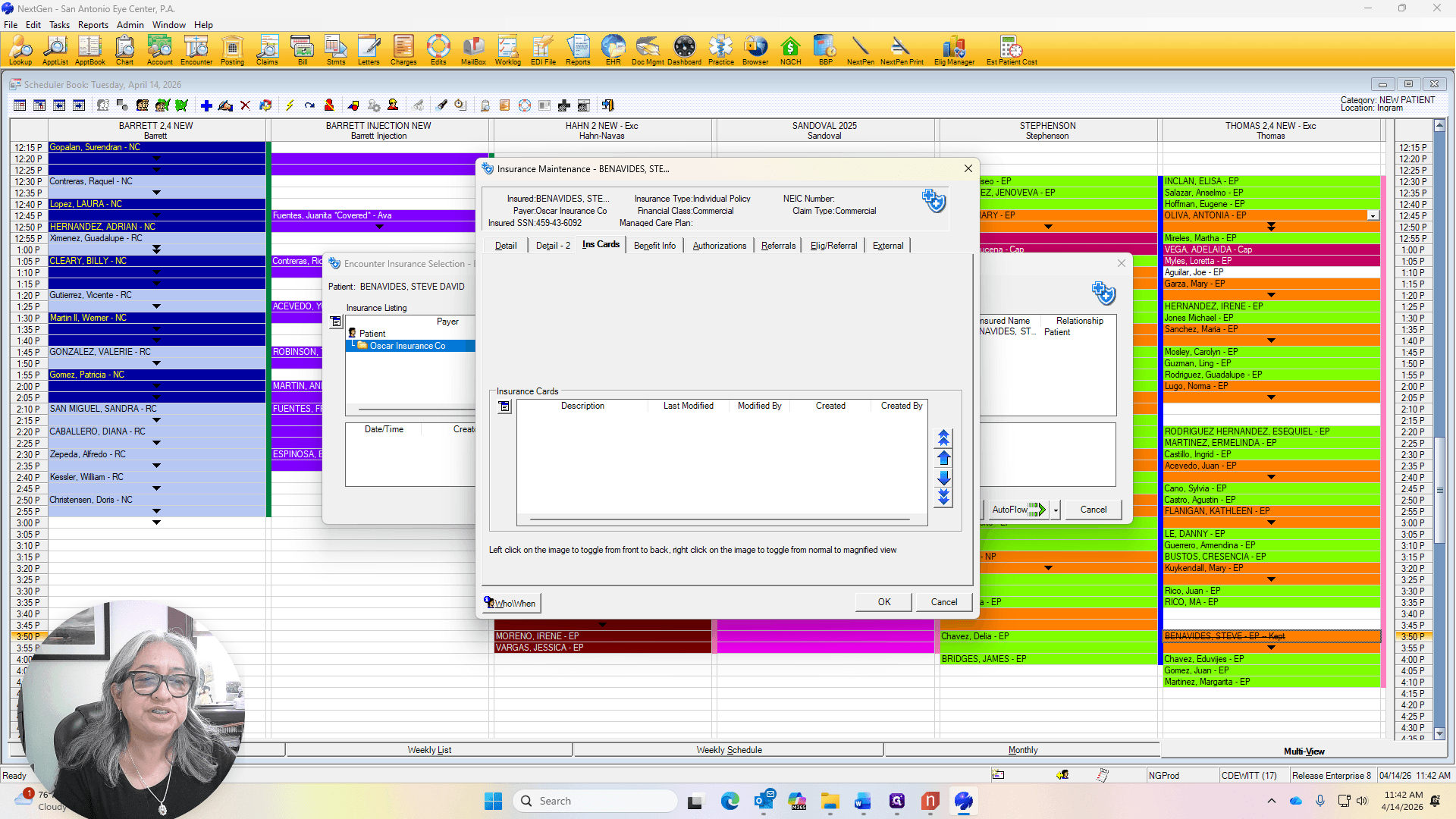Open the AutoFlow dropdown arrow

pos(1056,510)
